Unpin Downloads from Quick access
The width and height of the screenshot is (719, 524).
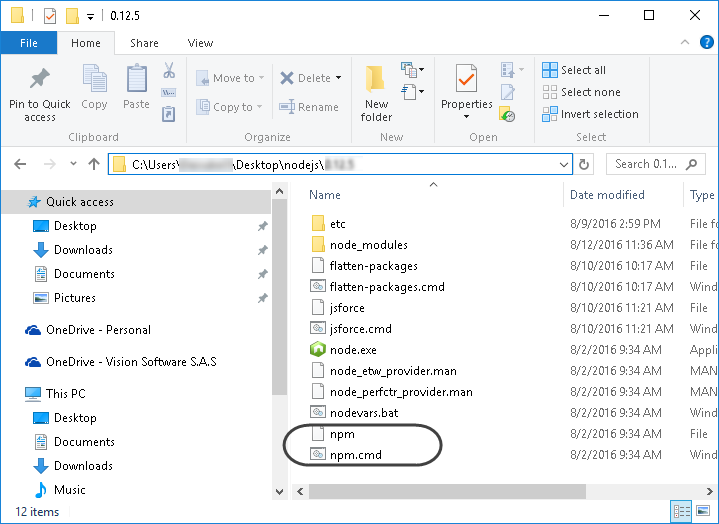262,250
